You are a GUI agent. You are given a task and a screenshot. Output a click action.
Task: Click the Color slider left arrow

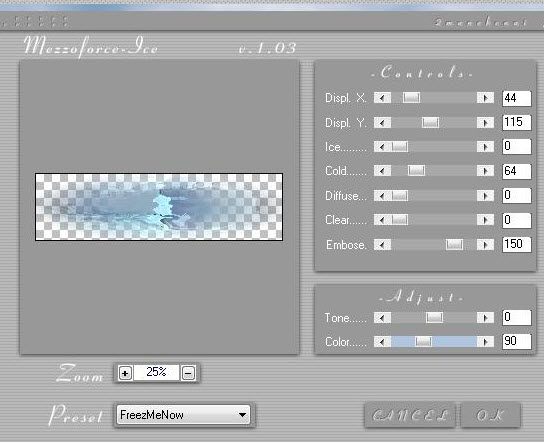pyautogui.click(x=382, y=342)
